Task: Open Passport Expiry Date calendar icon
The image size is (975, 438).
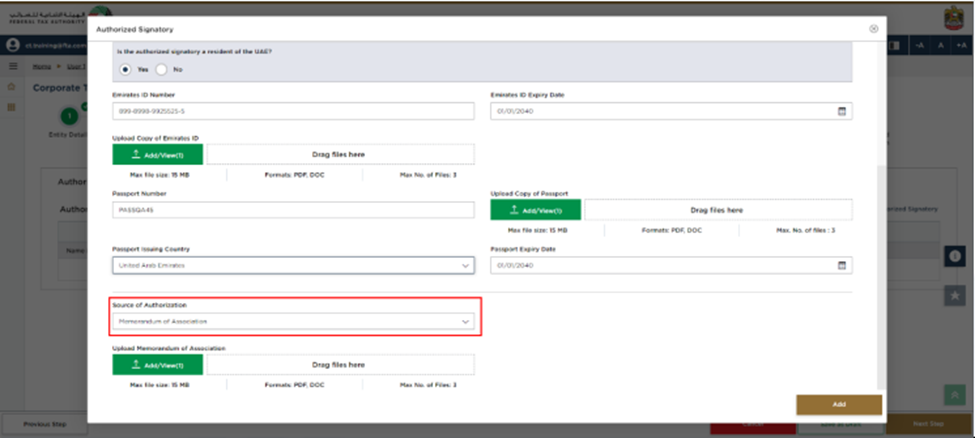Action: (x=842, y=265)
